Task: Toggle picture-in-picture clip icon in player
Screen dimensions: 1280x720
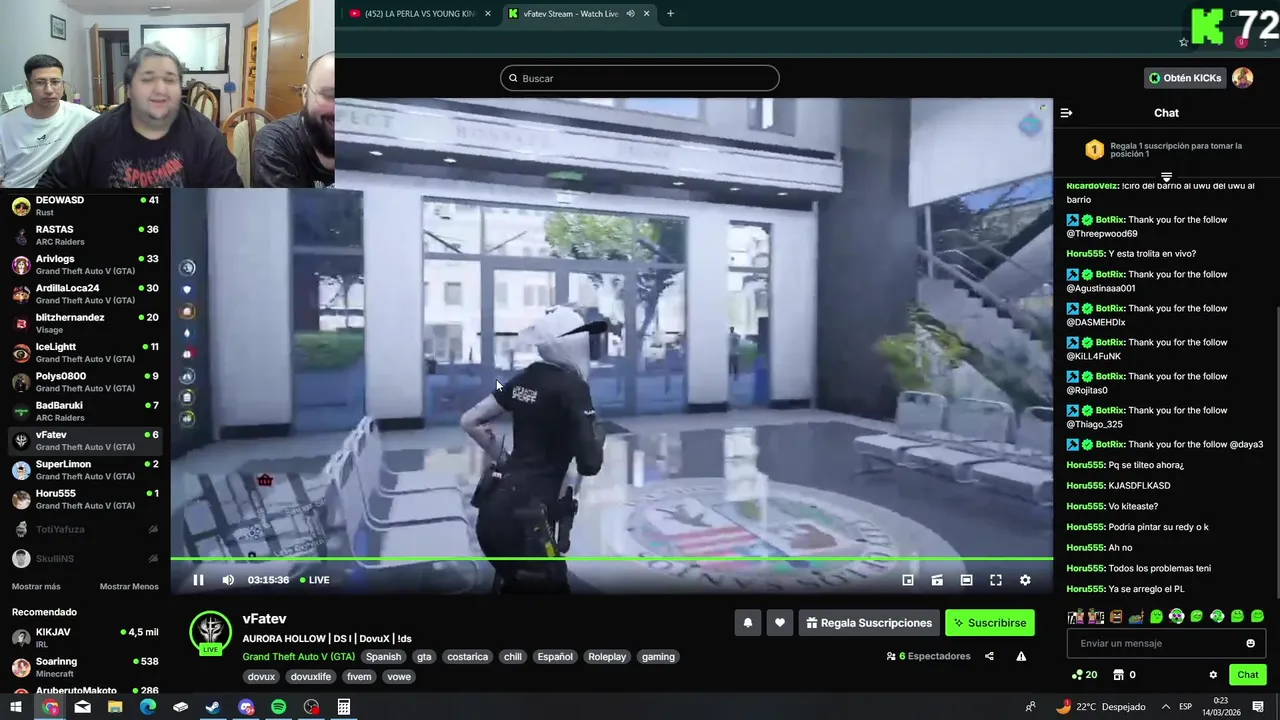Action: [x=937, y=580]
